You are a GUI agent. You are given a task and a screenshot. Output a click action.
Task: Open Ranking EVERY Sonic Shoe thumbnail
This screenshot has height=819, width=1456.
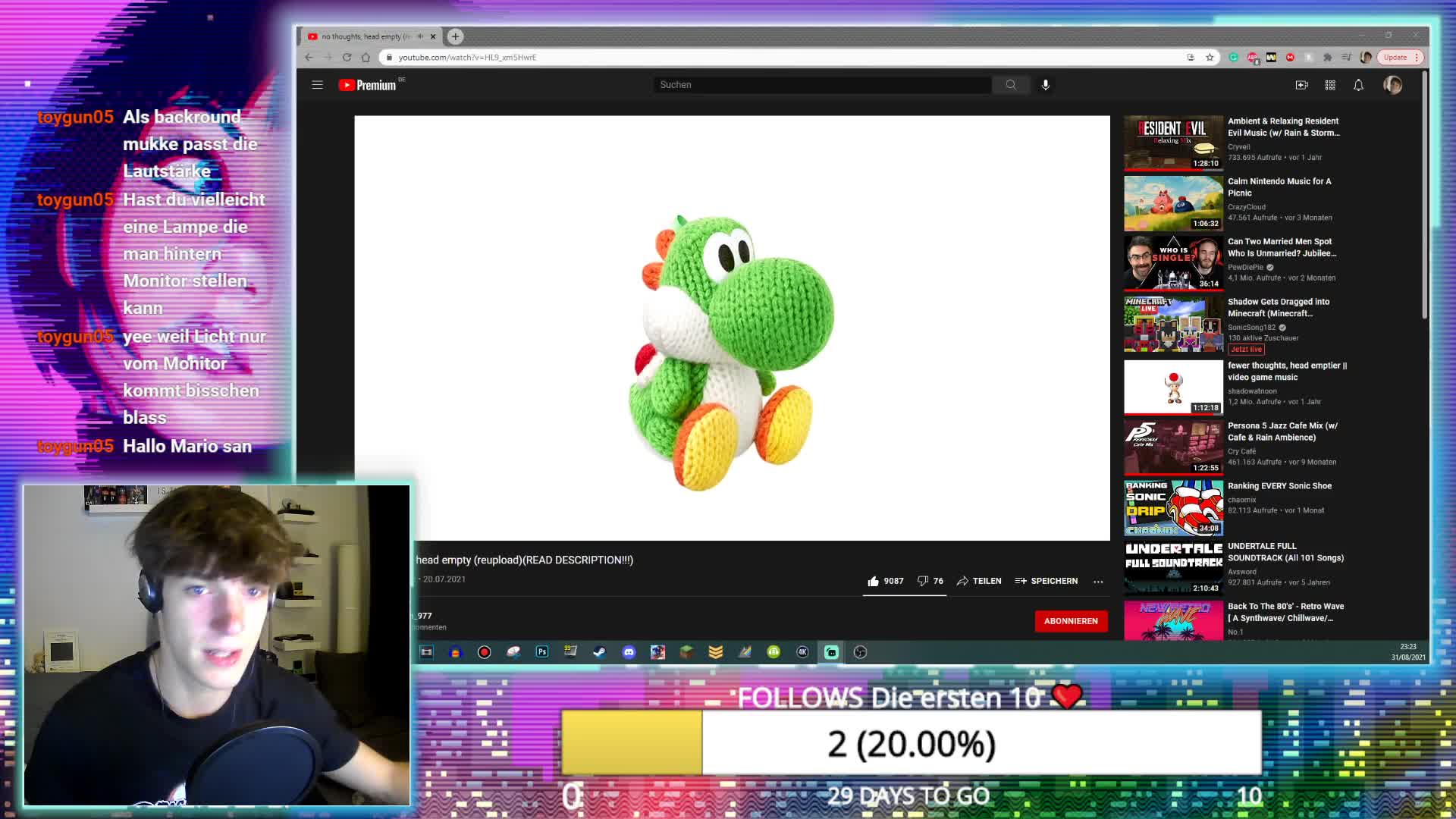1173,507
